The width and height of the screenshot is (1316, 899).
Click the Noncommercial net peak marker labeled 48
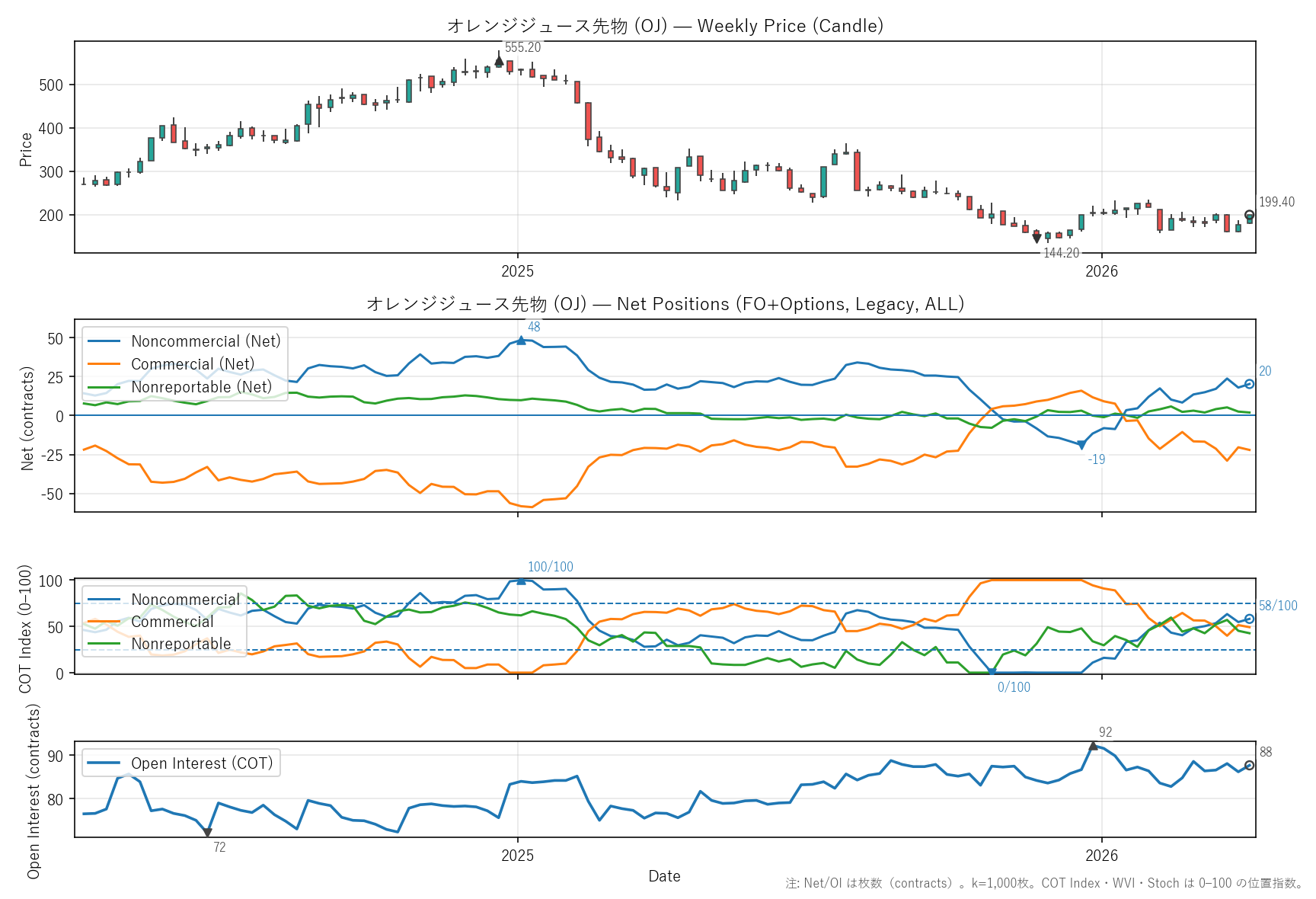[521, 341]
